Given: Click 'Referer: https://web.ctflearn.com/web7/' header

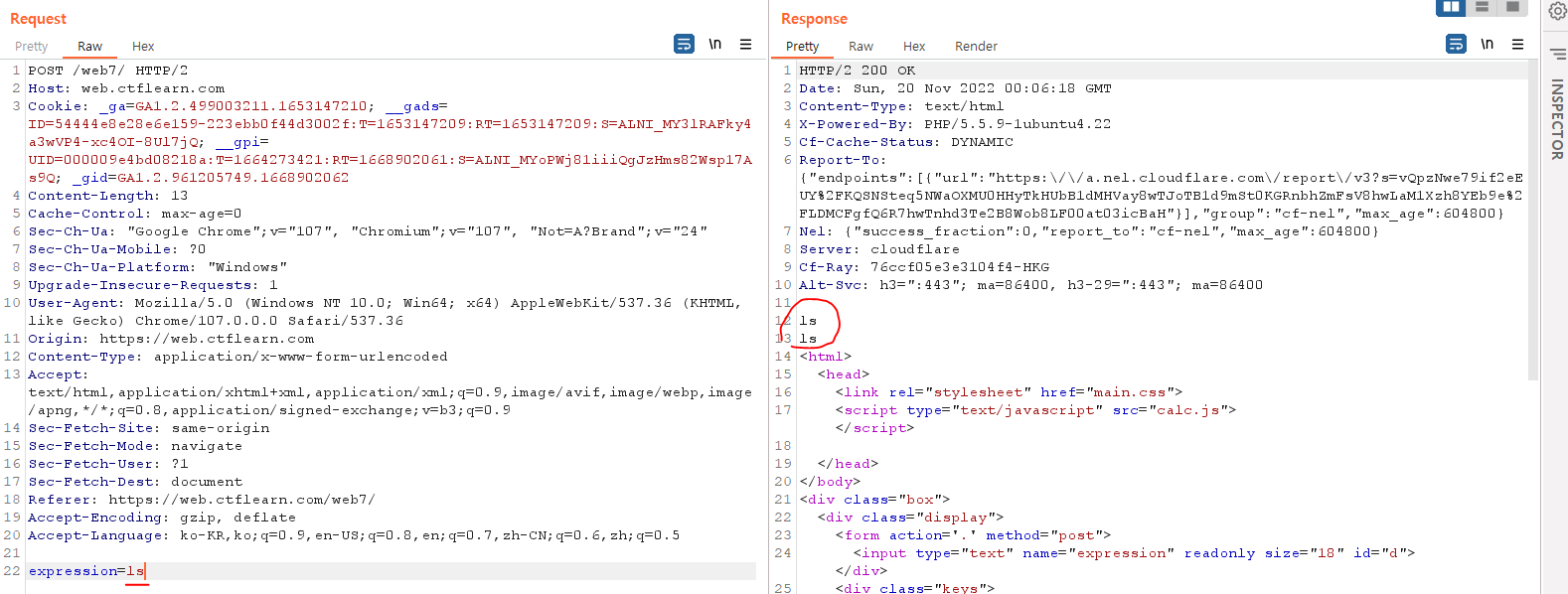Looking at the screenshot, I should [x=202, y=500].
